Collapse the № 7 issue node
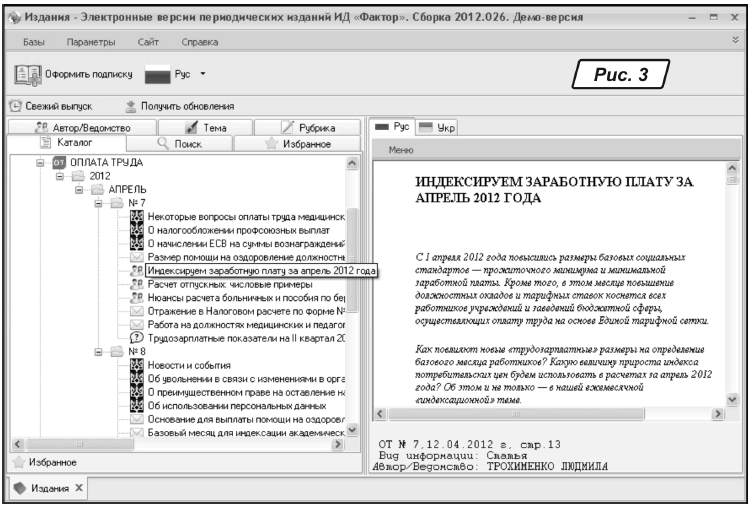Viewport: 750px width, 506px height. (x=97, y=203)
